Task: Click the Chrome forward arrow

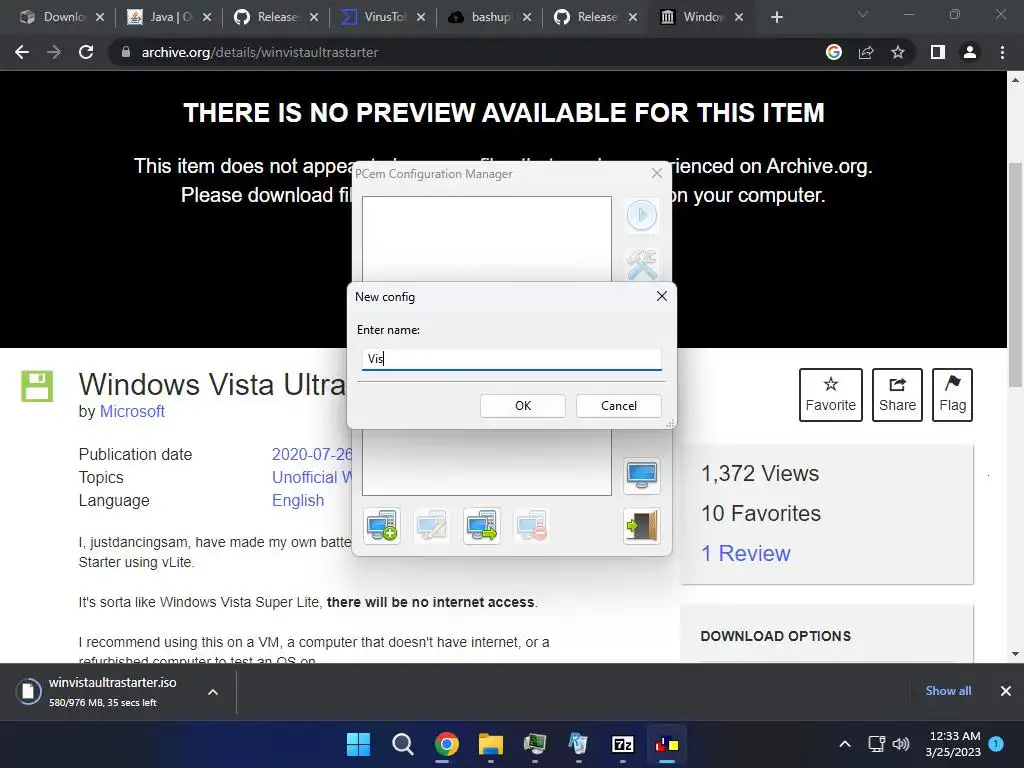Action: pyautogui.click(x=54, y=52)
